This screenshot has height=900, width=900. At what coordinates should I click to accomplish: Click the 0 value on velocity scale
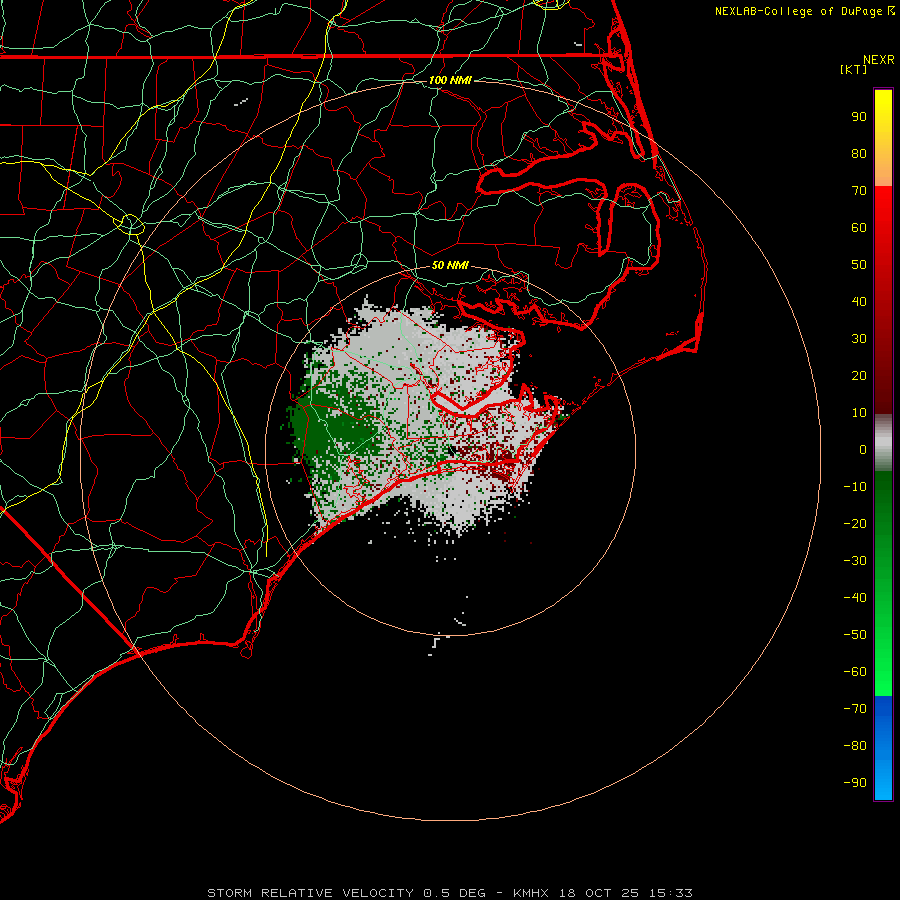(x=863, y=450)
